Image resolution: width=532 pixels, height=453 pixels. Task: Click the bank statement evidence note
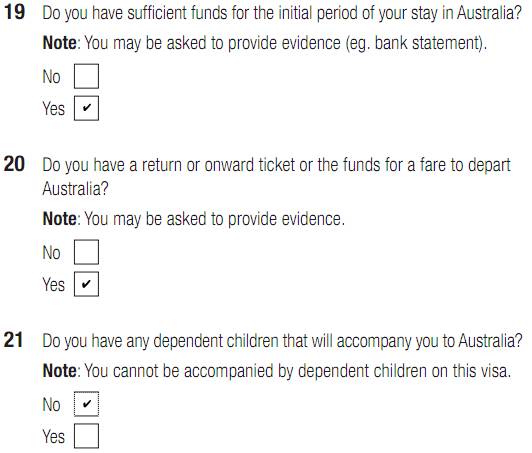[265, 43]
